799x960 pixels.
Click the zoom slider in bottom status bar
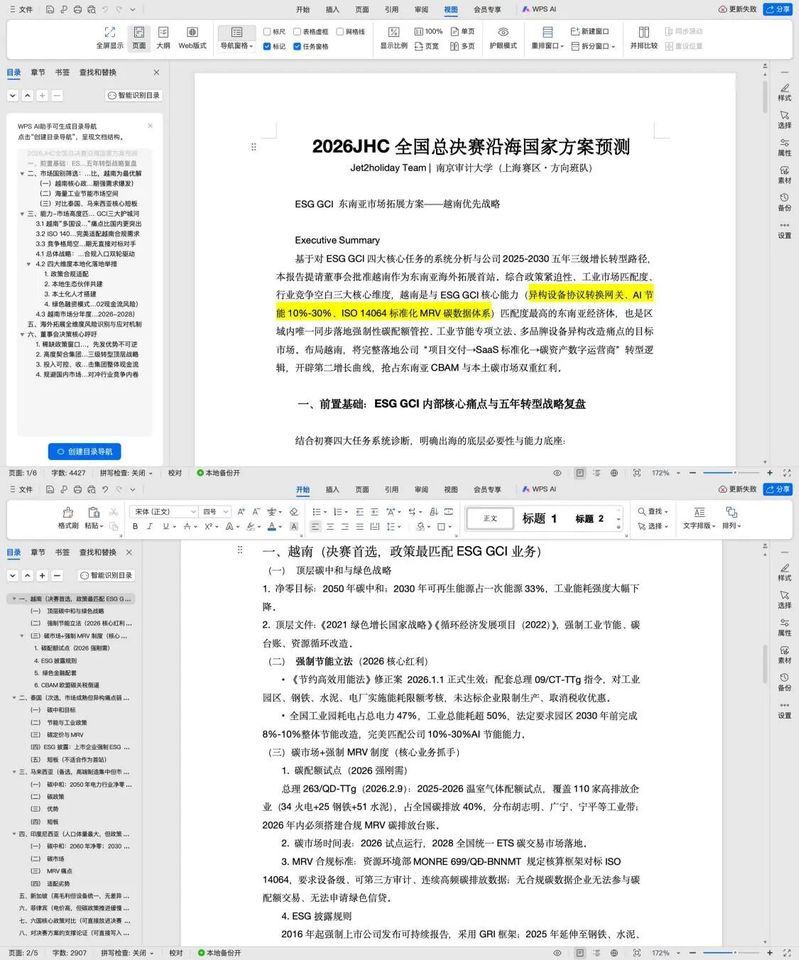click(x=729, y=953)
